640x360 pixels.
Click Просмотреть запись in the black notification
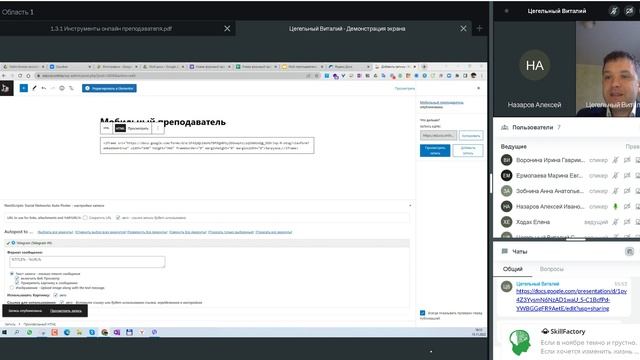click(x=66, y=311)
